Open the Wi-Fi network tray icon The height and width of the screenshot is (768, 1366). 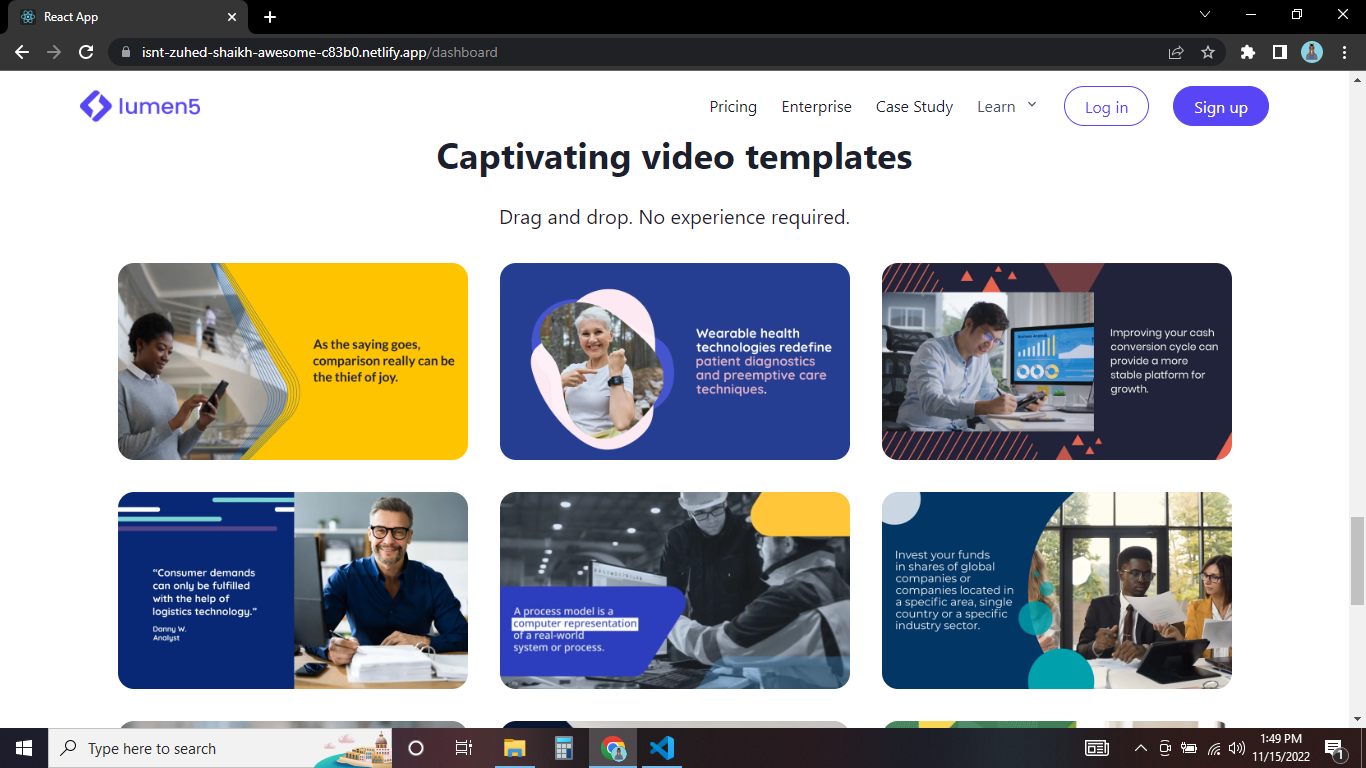click(1214, 748)
